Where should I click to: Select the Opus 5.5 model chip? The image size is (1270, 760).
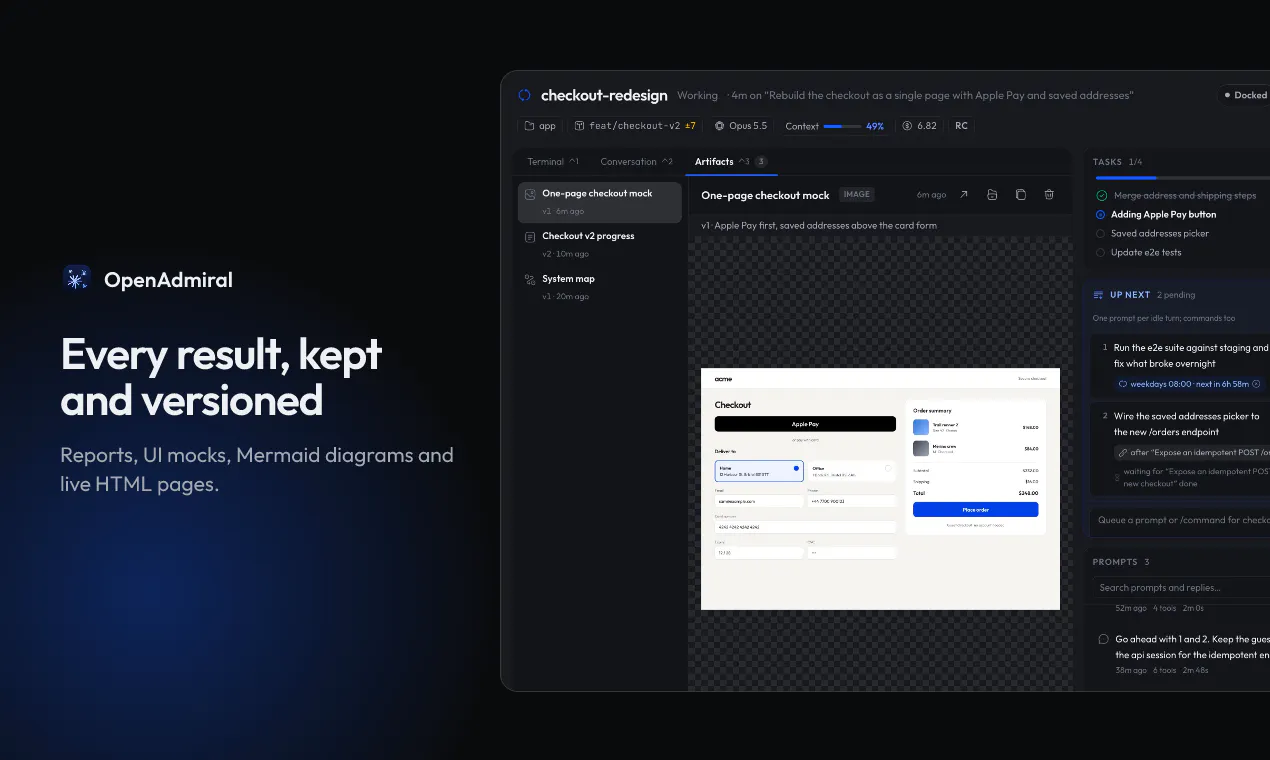[x=741, y=126]
